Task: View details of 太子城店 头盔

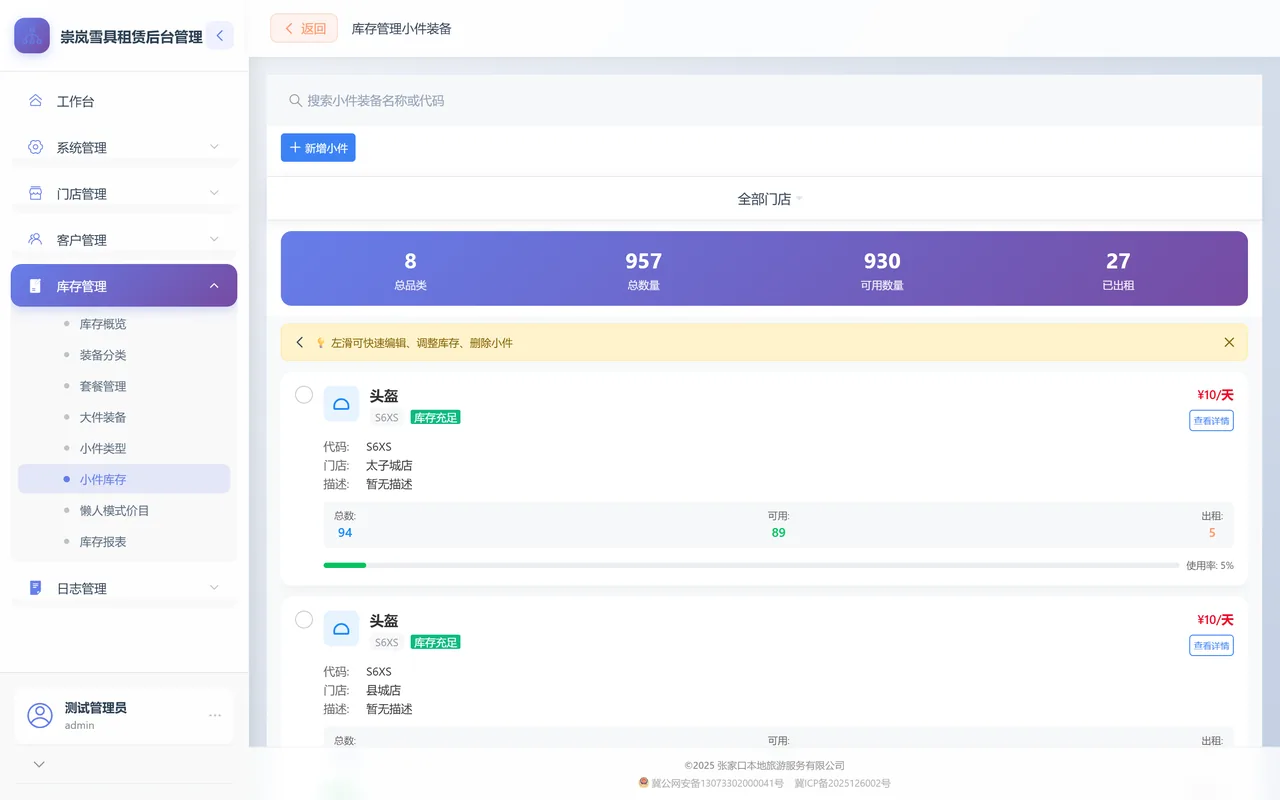Action: 1211,421
